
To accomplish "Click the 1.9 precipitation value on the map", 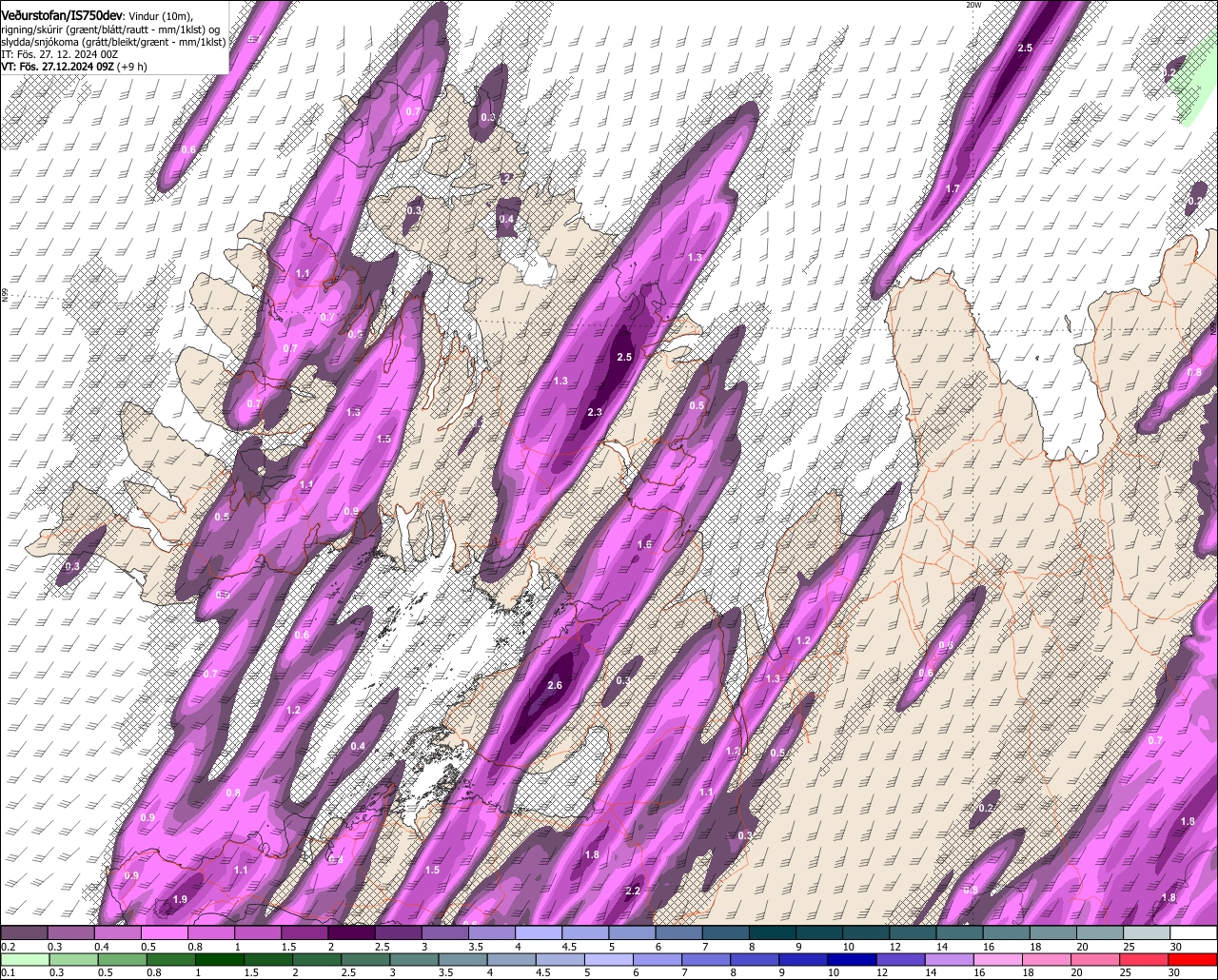I will pos(181,899).
